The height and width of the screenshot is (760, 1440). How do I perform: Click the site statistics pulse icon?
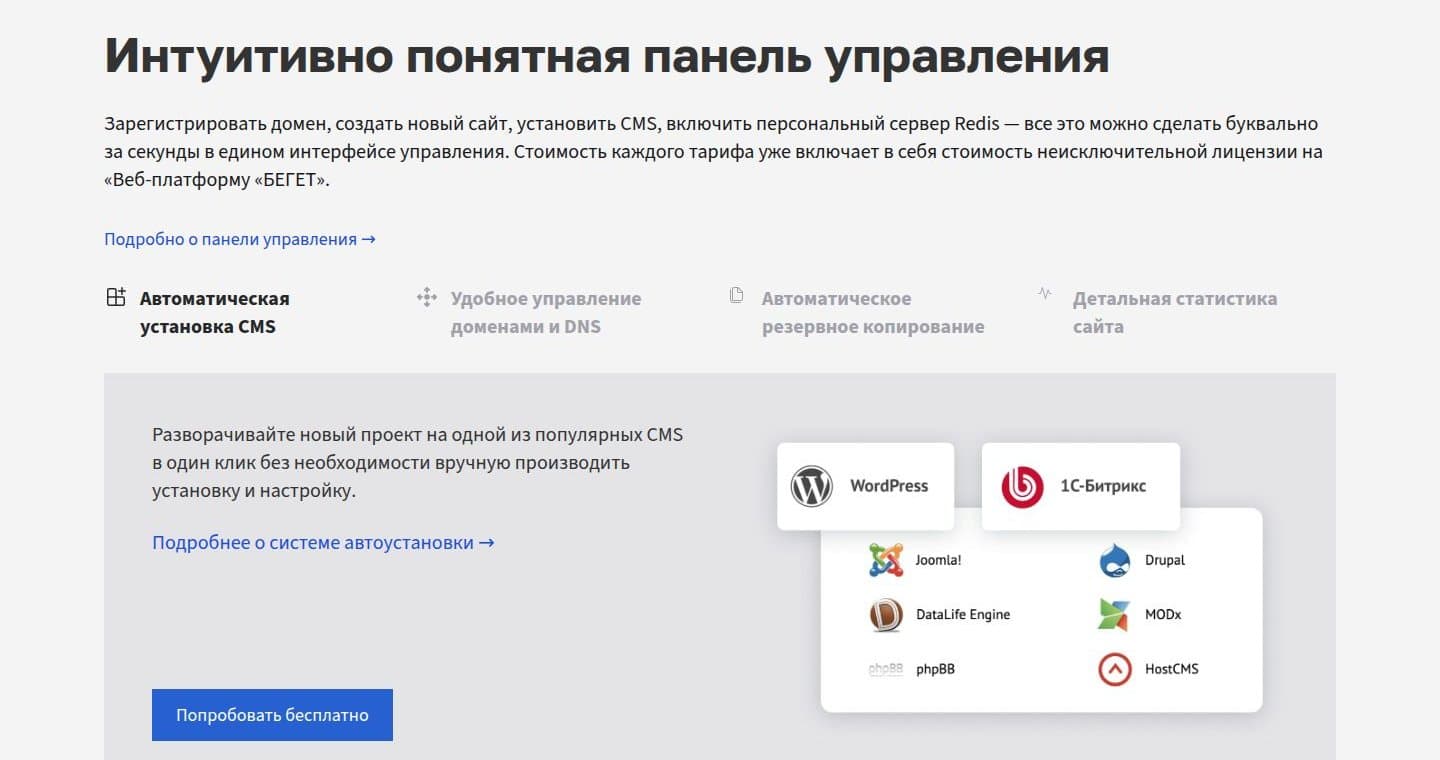(x=1045, y=294)
